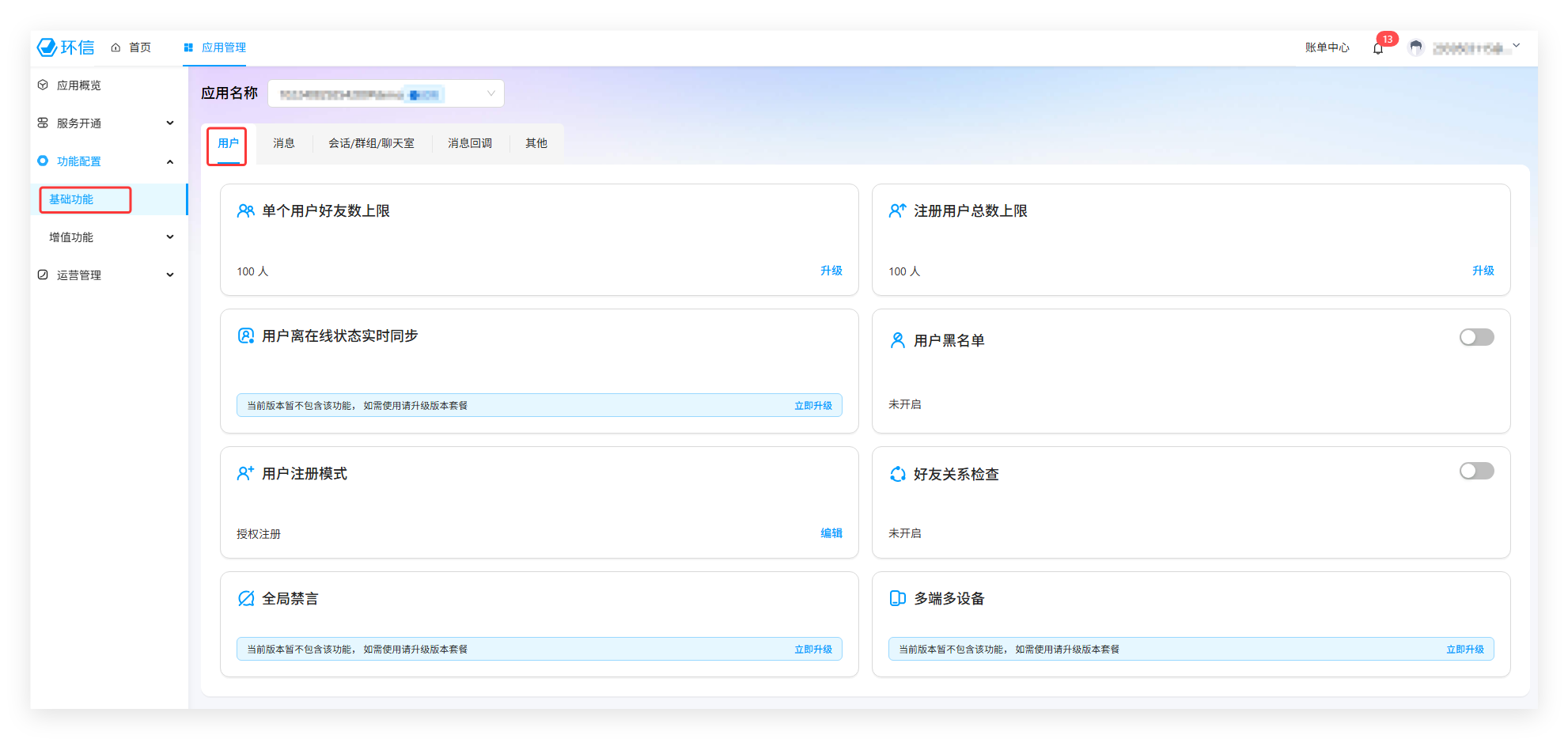Open the 应用名称 dropdown selector
This screenshot has height=739, width=1568.
coord(386,94)
